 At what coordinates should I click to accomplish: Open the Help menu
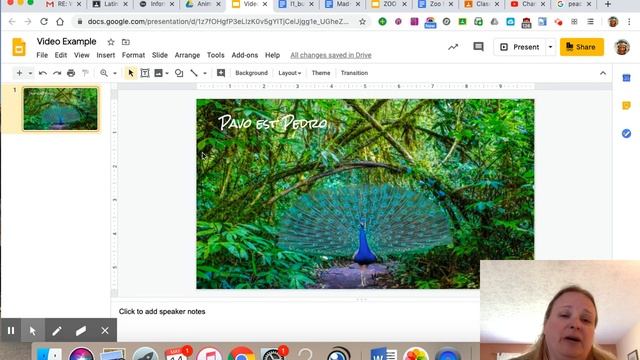[272, 55]
